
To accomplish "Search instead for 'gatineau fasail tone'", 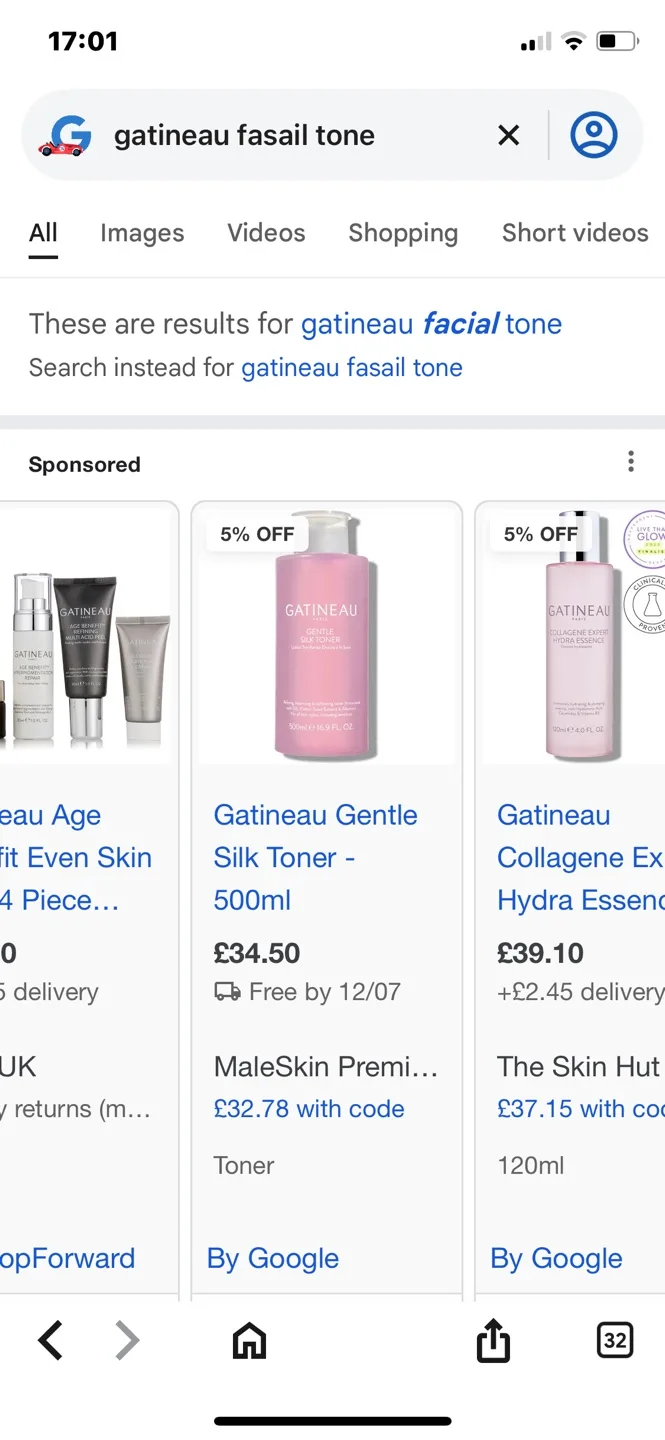I will [x=352, y=368].
